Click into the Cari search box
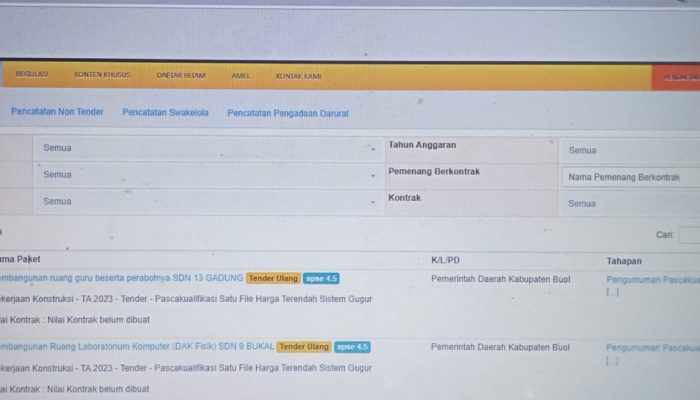Screen dimensions: 700x400 689,235
